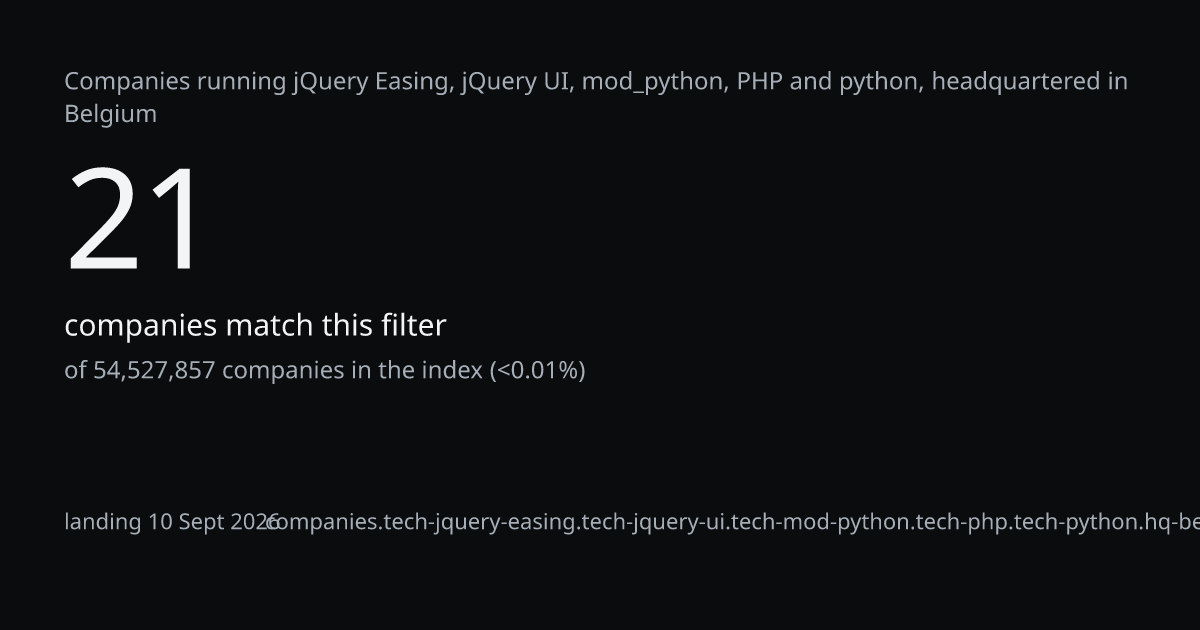This screenshot has width=1200, height=630.
Task: Click 'headquartered in' filter text
Action: coord(1030,82)
